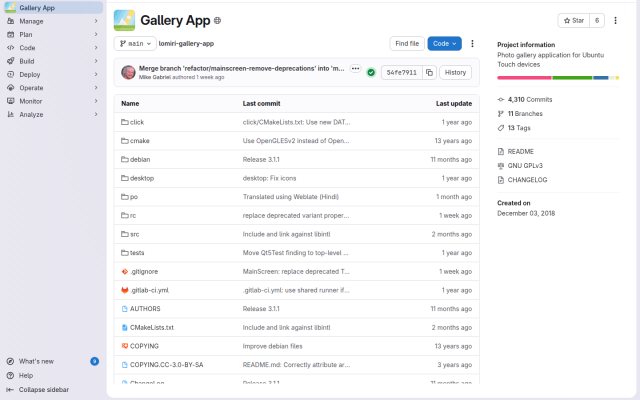Image resolution: width=640 pixels, height=400 pixels.
Task: Click the repository languages color bar
Action: 558,78
